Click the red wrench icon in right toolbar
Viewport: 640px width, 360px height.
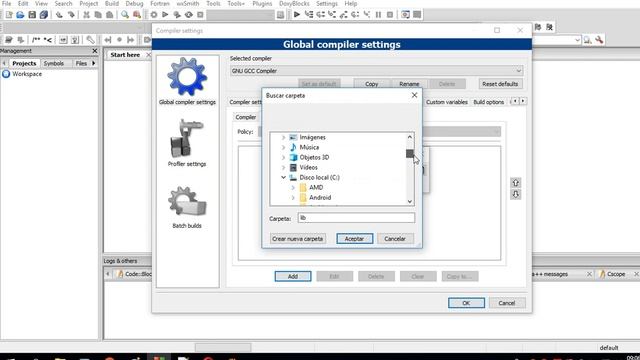coord(599,40)
